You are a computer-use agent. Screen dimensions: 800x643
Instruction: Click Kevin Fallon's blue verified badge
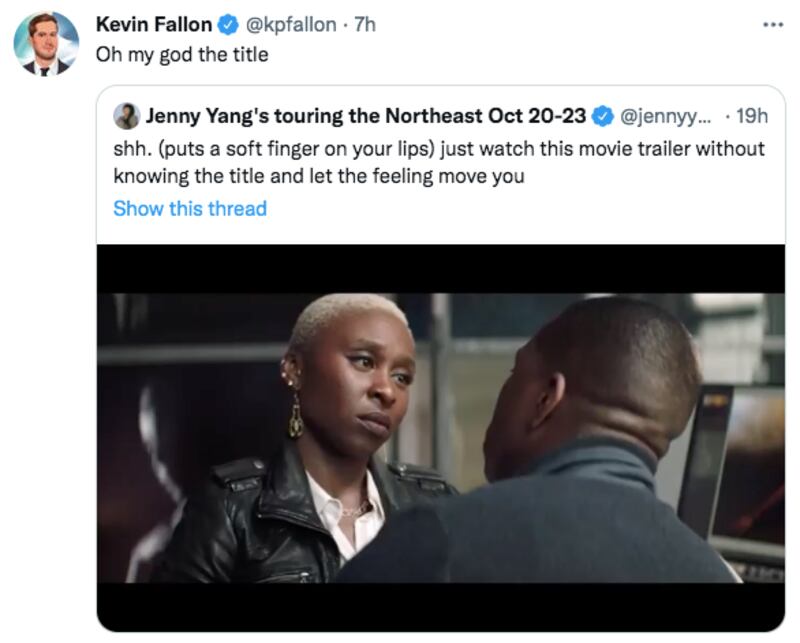(x=227, y=24)
